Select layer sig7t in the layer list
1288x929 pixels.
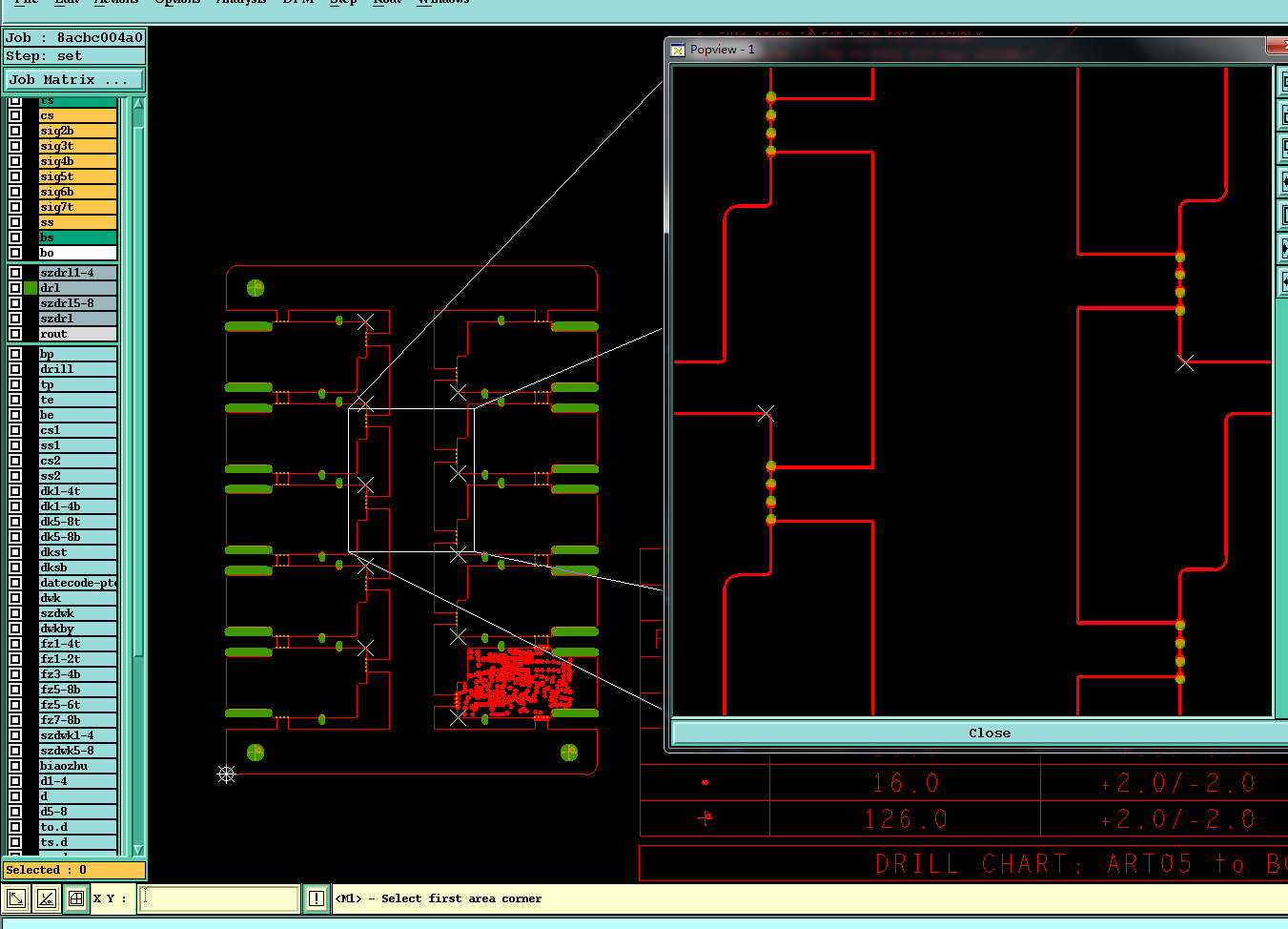pyautogui.click(x=77, y=207)
